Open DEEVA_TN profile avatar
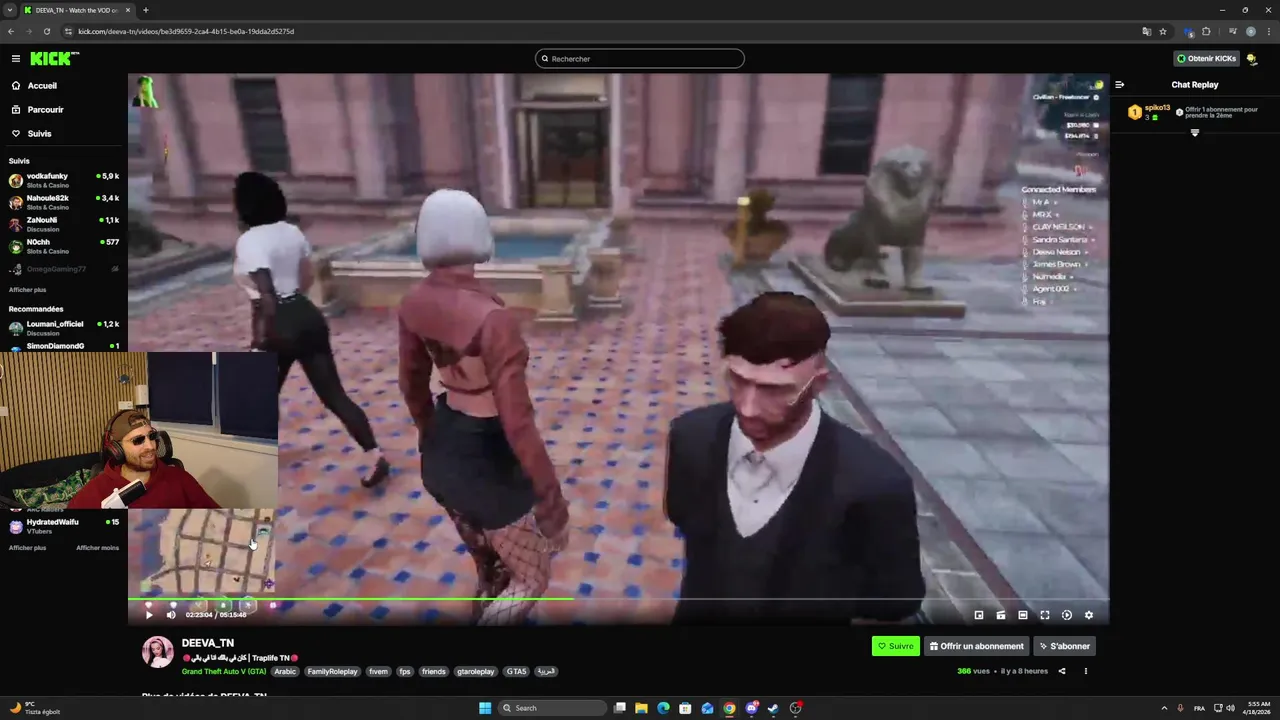 157,652
